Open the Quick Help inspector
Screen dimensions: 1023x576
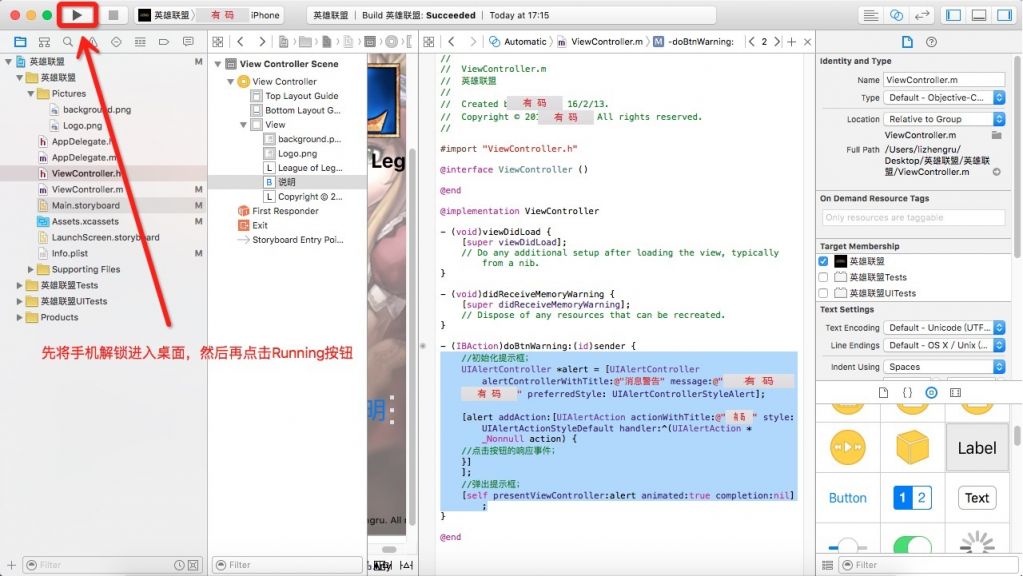pos(932,42)
